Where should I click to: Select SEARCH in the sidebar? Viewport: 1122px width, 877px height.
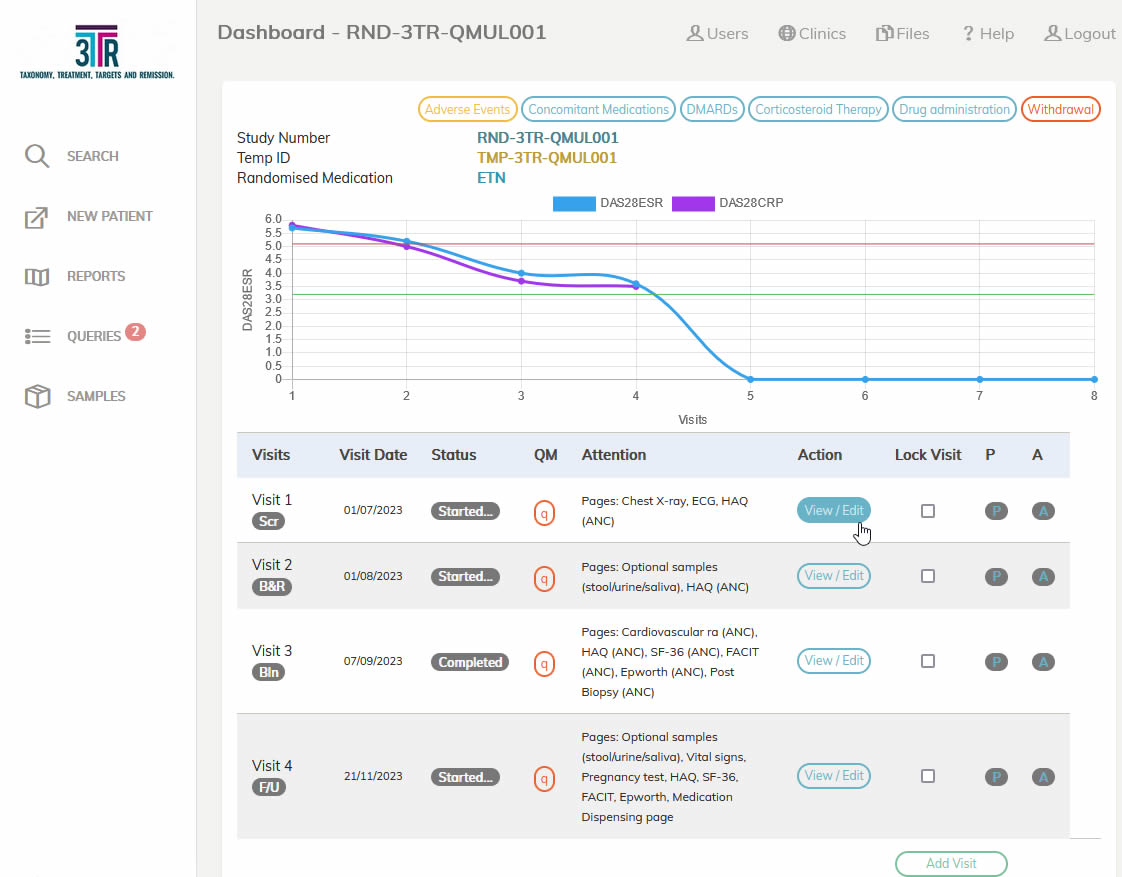(93, 156)
